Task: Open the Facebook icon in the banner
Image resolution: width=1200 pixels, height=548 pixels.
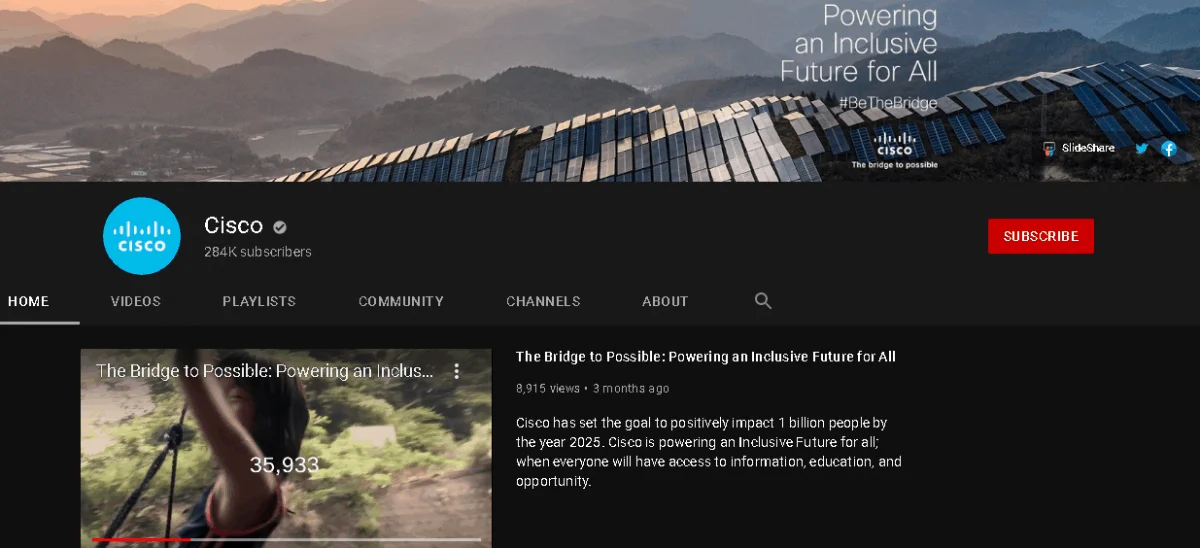Action: [1168, 148]
